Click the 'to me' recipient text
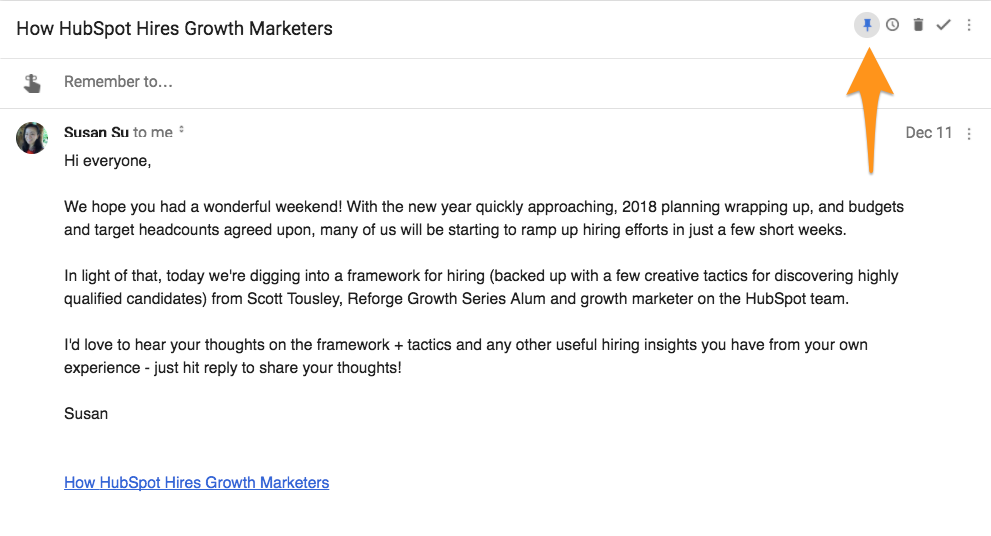This screenshot has height=536, width=991. 153,132
